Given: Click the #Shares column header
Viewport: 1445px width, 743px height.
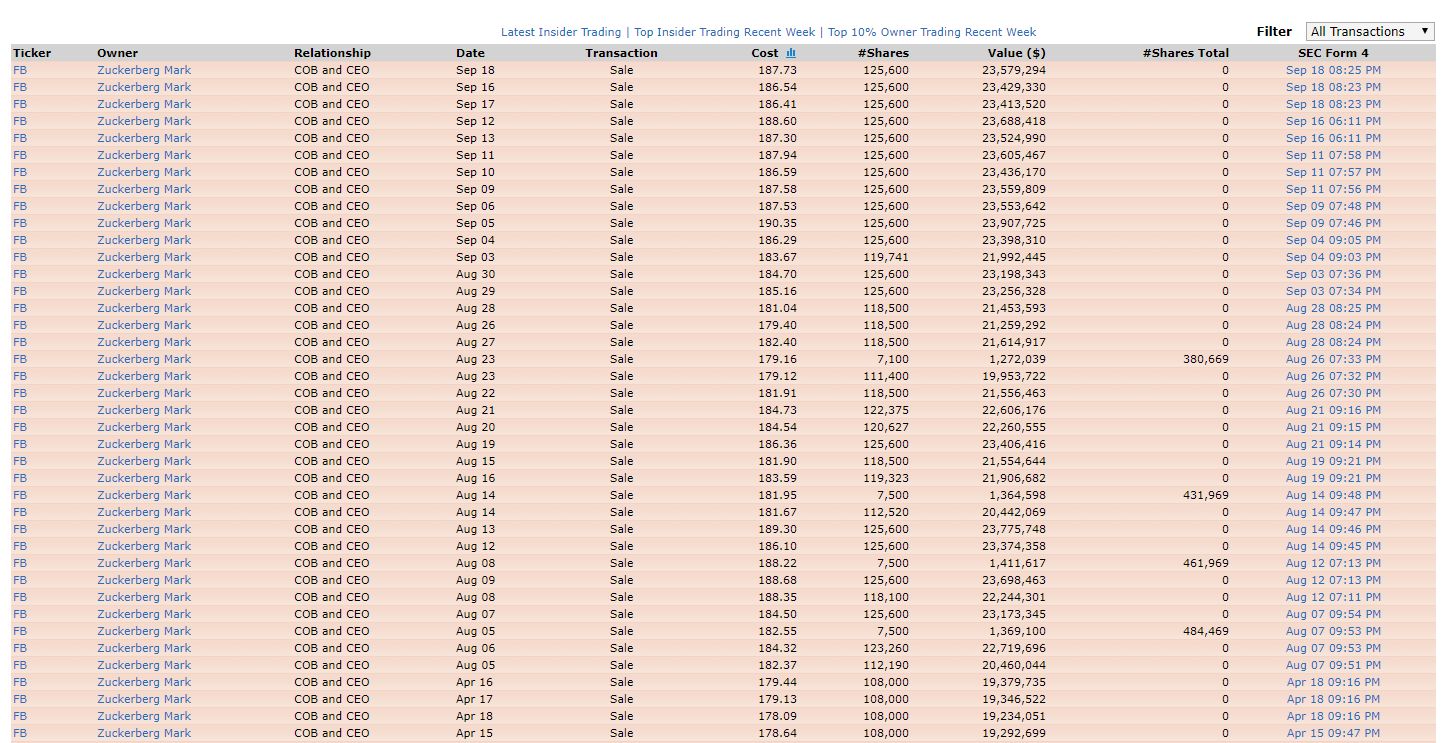Looking at the screenshot, I should tap(883, 53).
